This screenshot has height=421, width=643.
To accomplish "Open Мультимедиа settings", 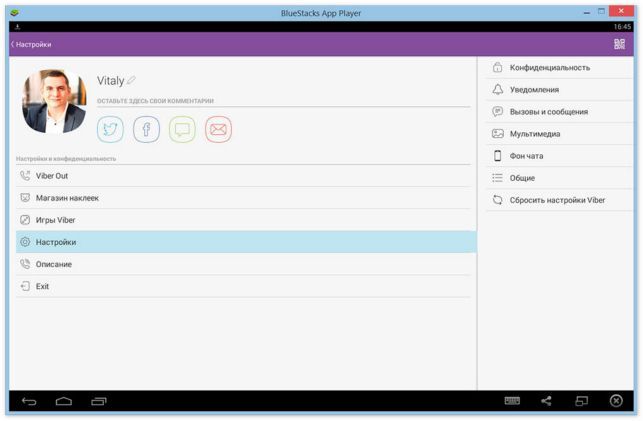I will click(559, 134).
